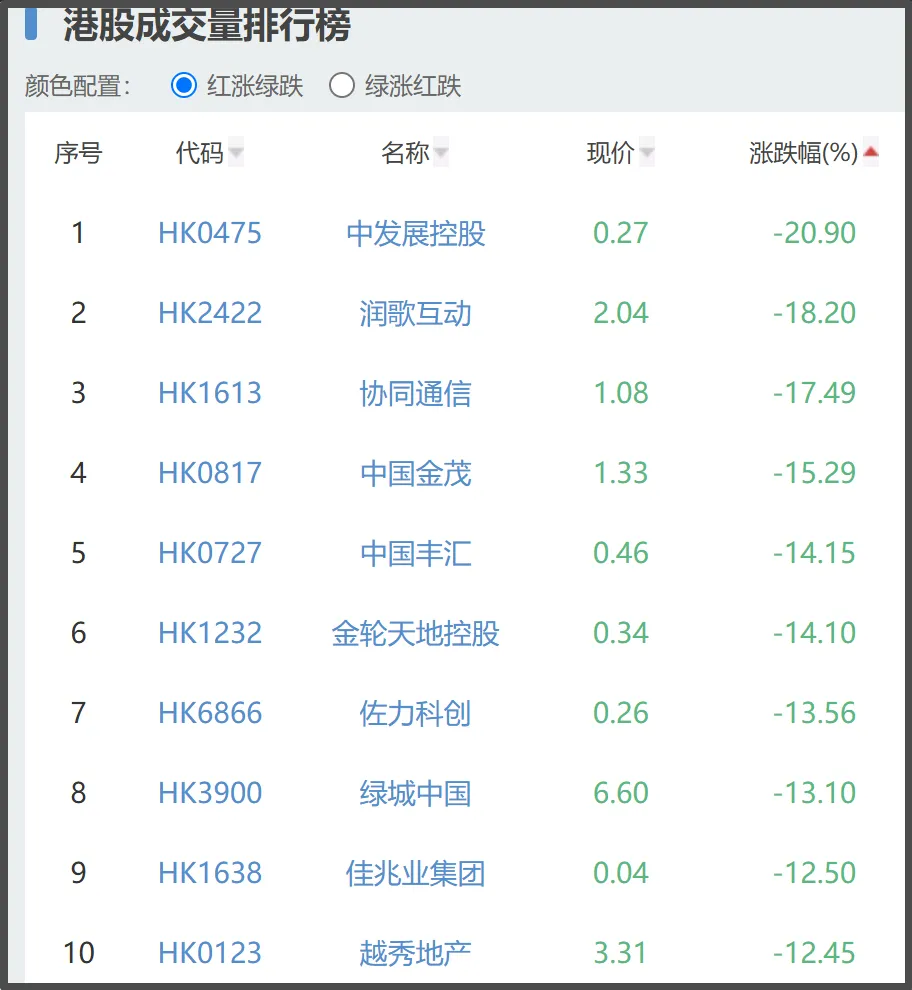Image resolution: width=912 pixels, height=990 pixels.
Task: Click the -12.45 change value
Action: [815, 953]
